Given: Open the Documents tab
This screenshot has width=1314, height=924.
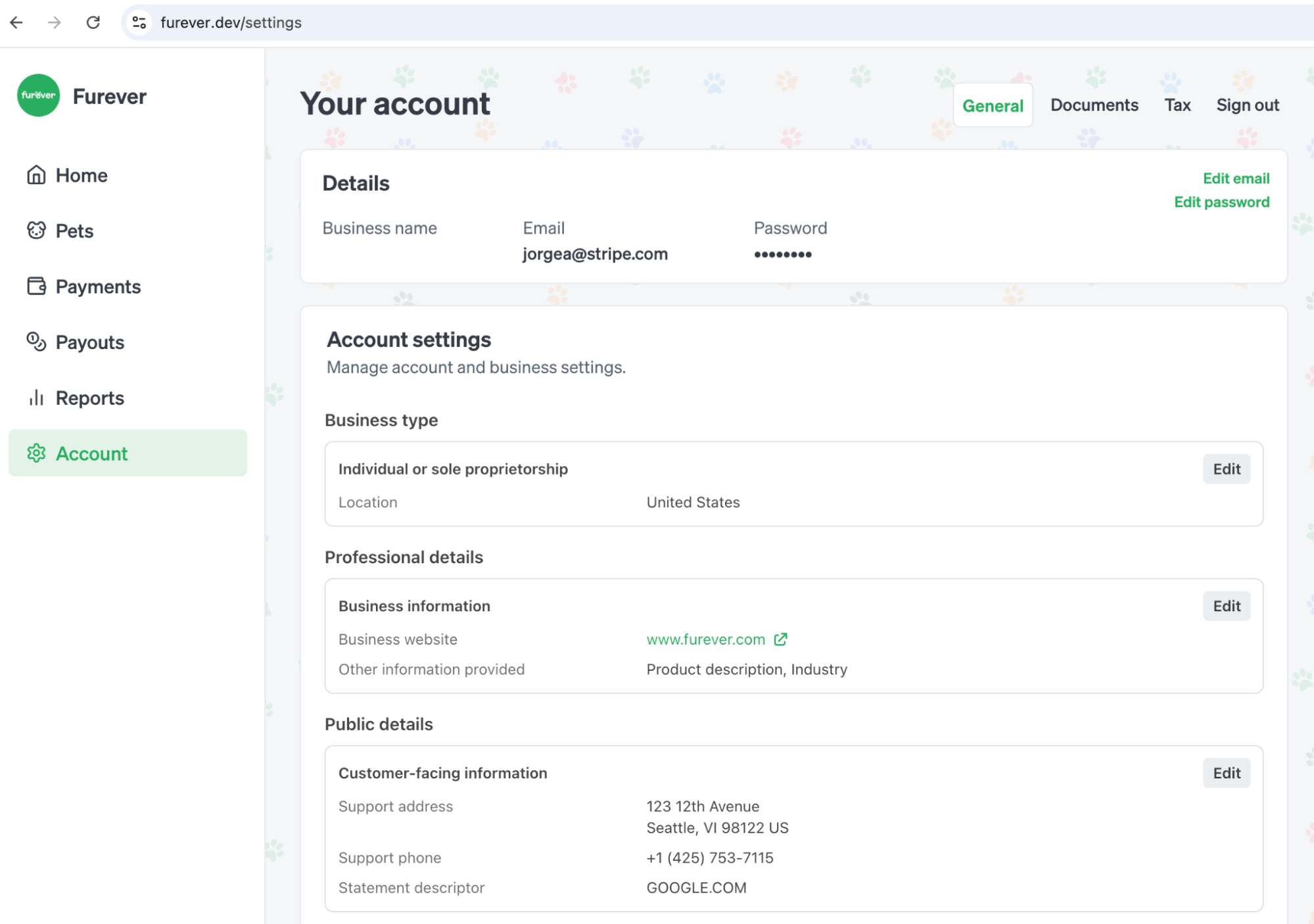Looking at the screenshot, I should point(1094,105).
